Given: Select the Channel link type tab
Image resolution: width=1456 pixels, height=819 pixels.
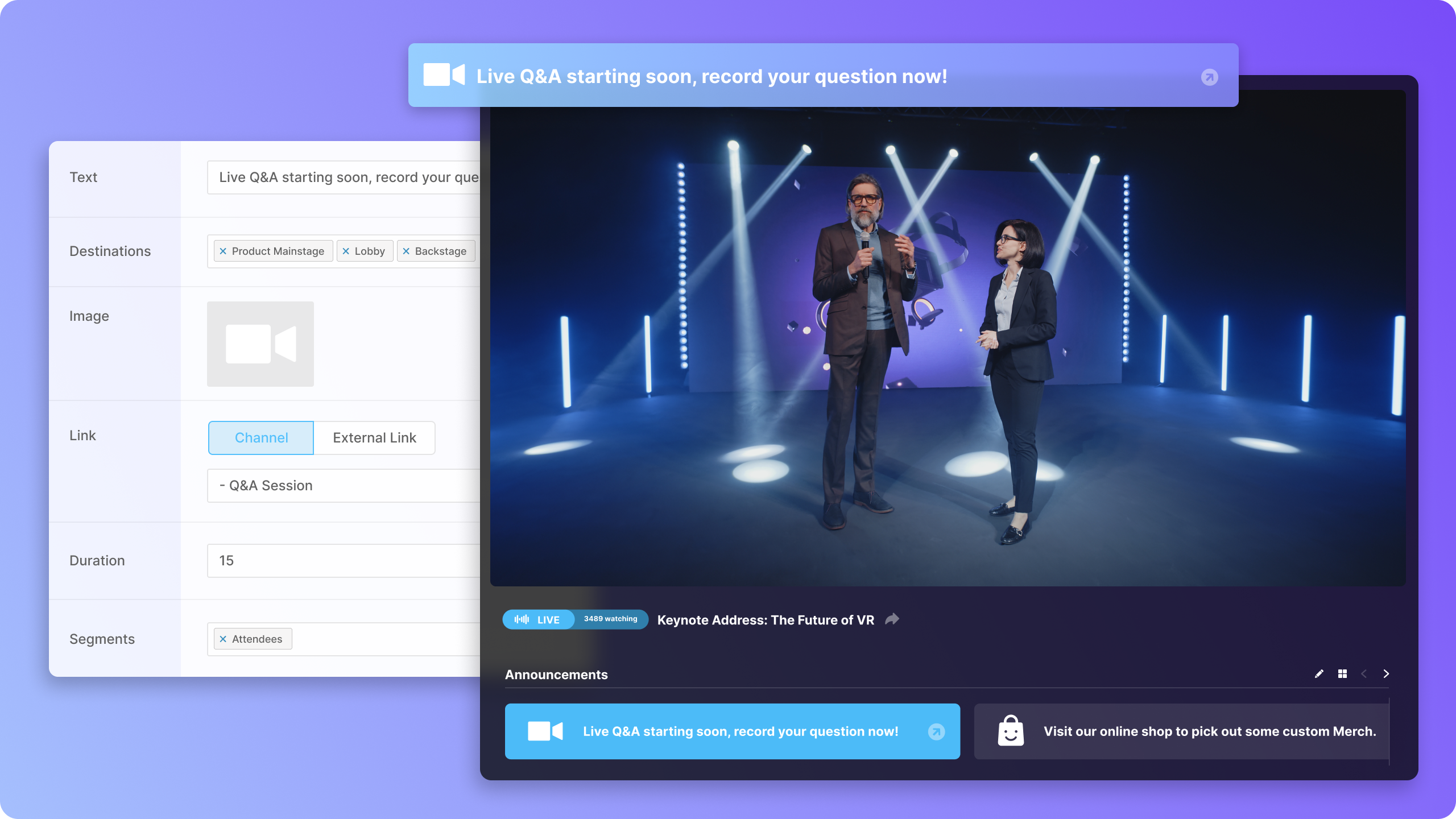Looking at the screenshot, I should click(x=261, y=438).
